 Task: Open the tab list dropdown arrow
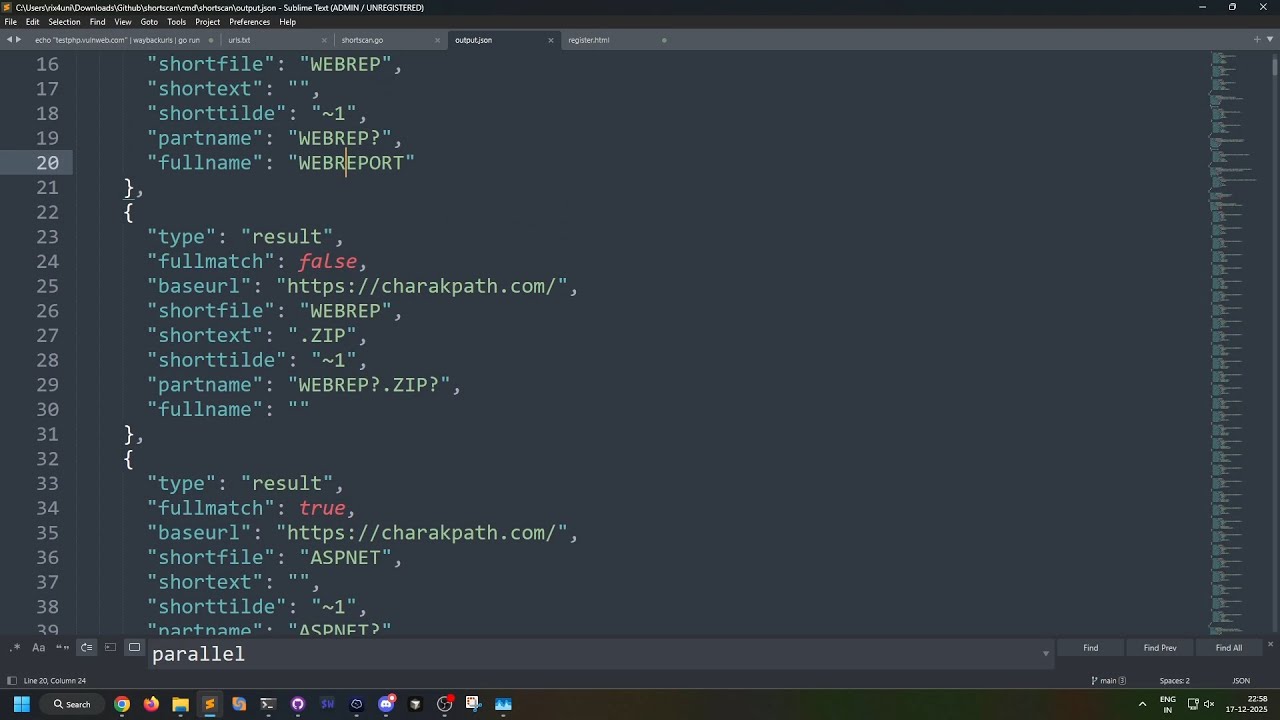click(1270, 40)
